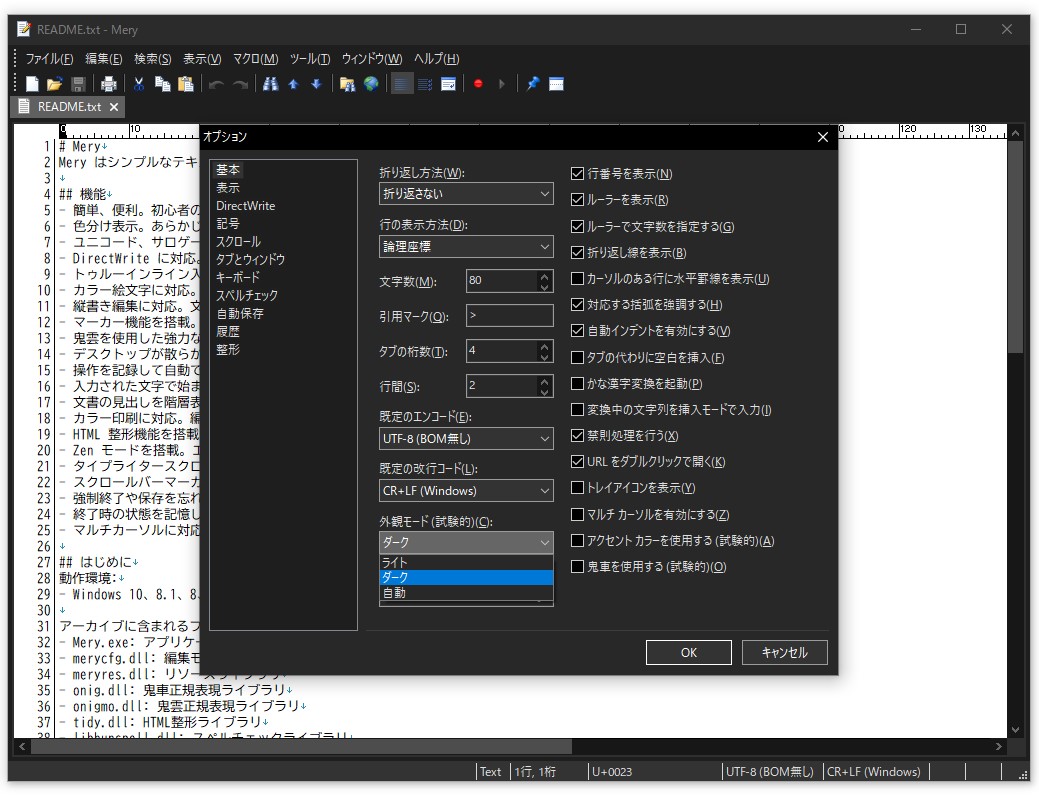The image size is (1039, 796).
Task: Click the Find next down-arrow icon
Action: (316, 84)
